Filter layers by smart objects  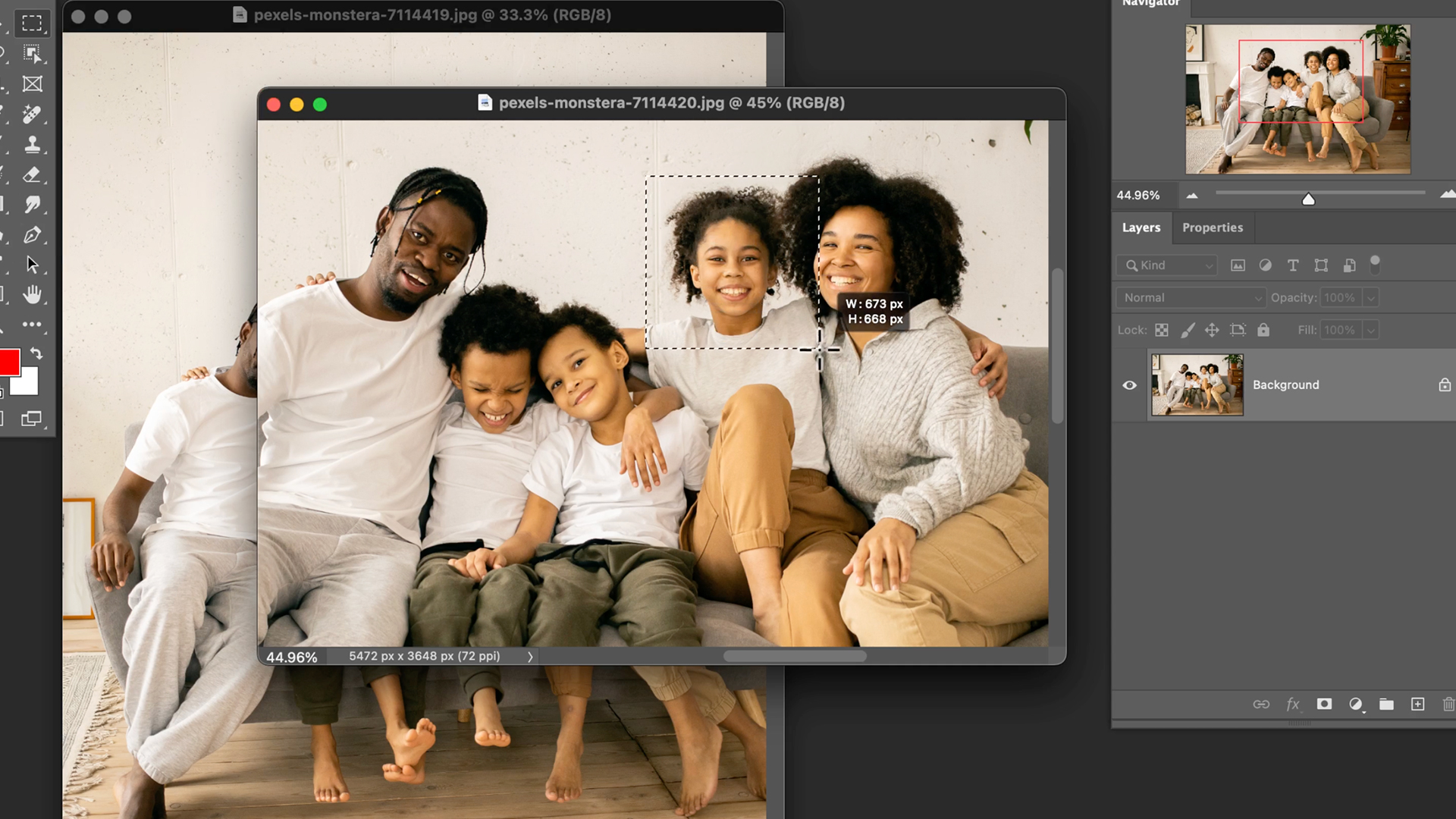[1349, 265]
